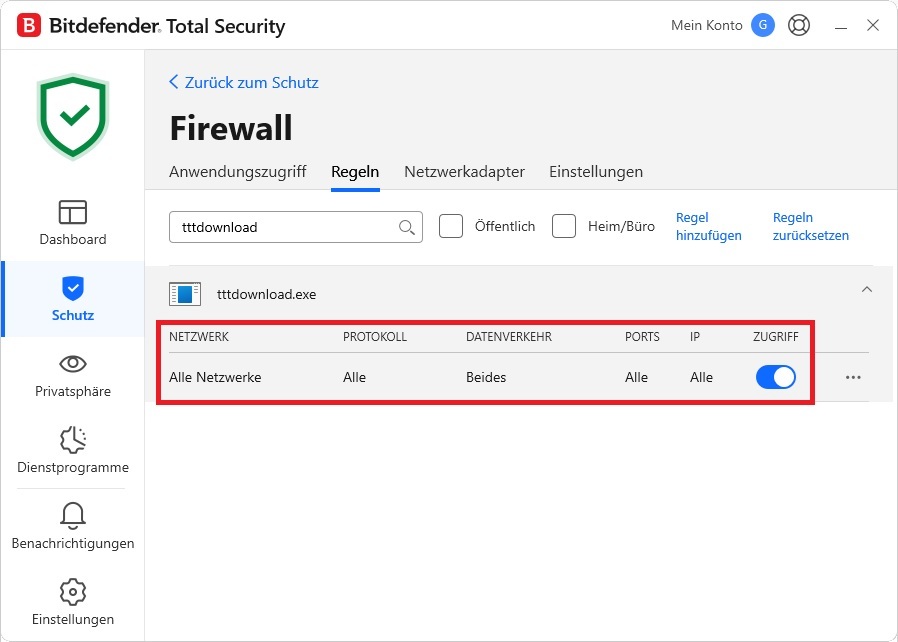Open Dienstprogramme in the sidebar

click(73, 451)
